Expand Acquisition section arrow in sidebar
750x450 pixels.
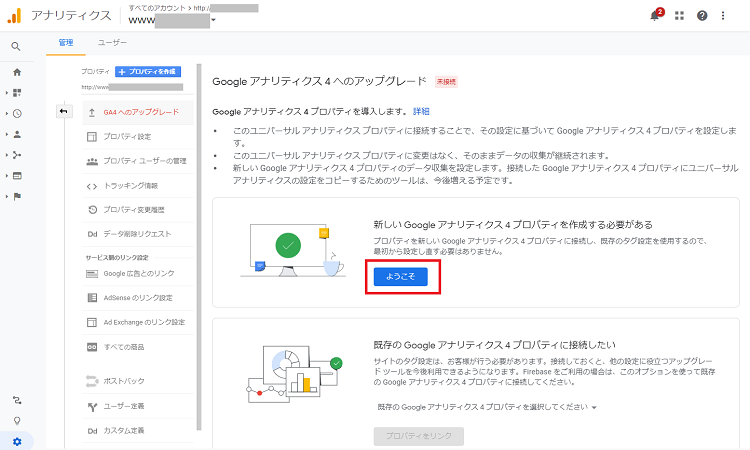point(7,155)
